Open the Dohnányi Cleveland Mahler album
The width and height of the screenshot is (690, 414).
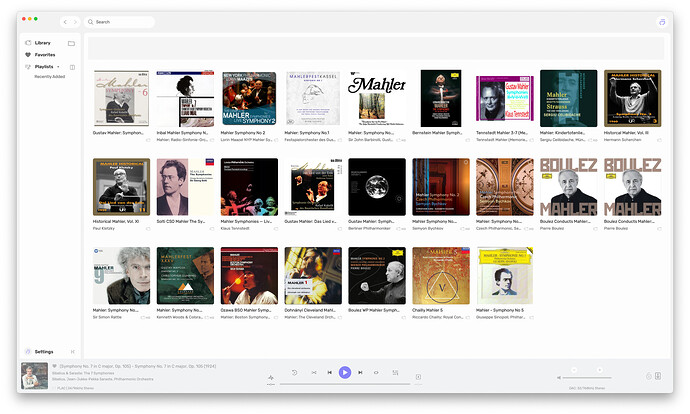(313, 276)
